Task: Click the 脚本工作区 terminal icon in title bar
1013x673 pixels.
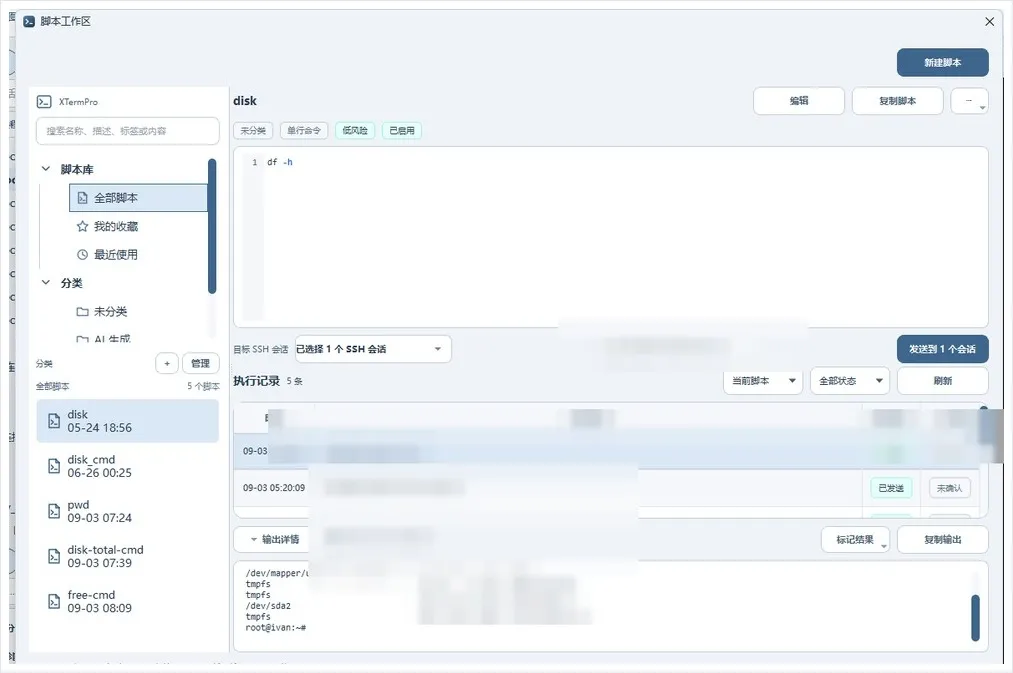Action: click(29, 21)
